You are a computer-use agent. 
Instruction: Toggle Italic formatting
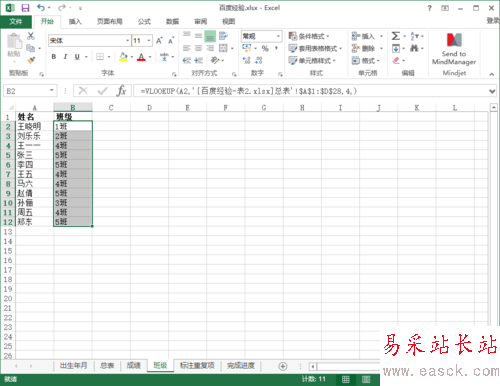[x=65, y=57]
